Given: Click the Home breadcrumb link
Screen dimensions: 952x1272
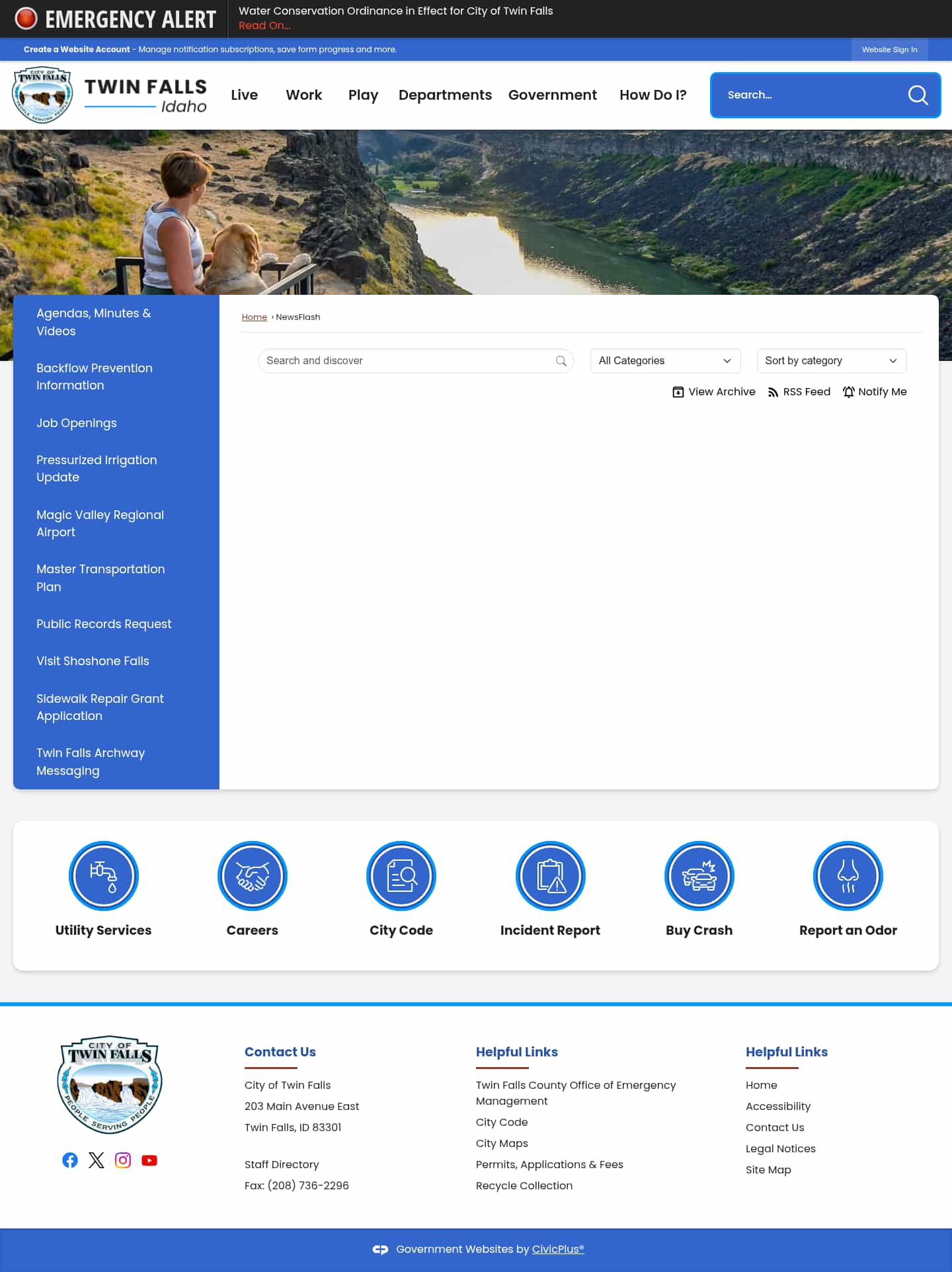Looking at the screenshot, I should click(x=255, y=317).
